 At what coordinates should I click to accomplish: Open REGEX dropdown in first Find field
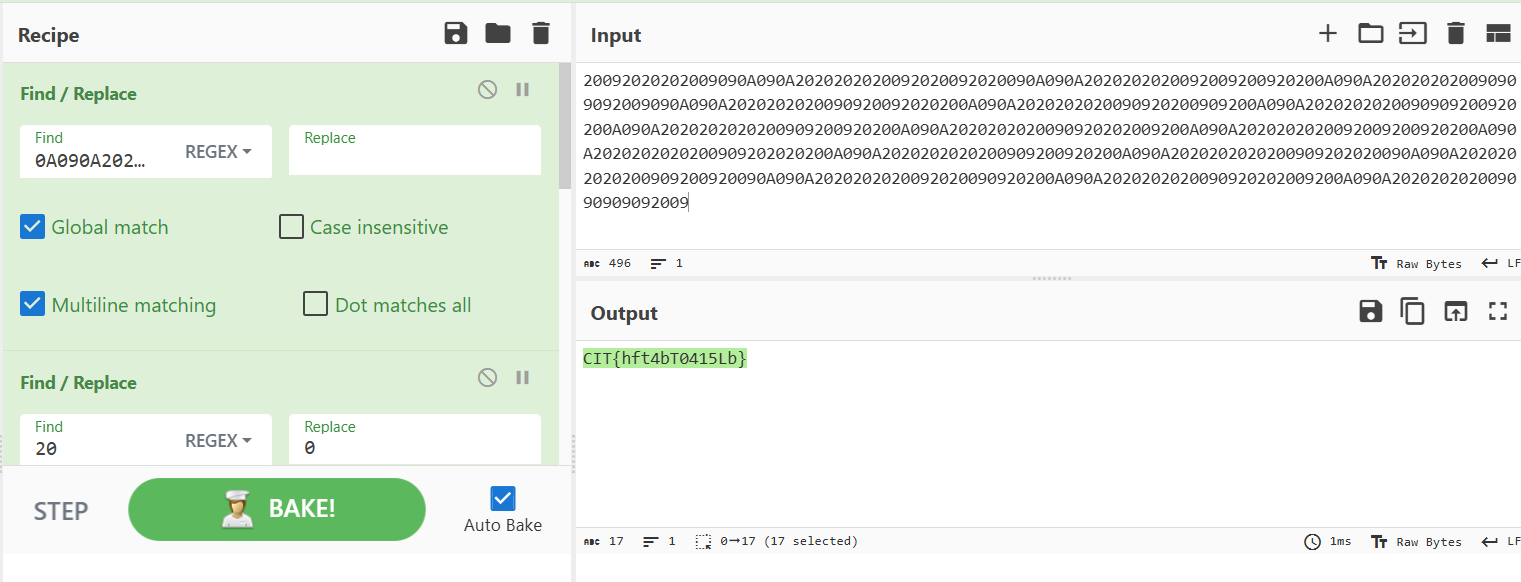[218, 152]
